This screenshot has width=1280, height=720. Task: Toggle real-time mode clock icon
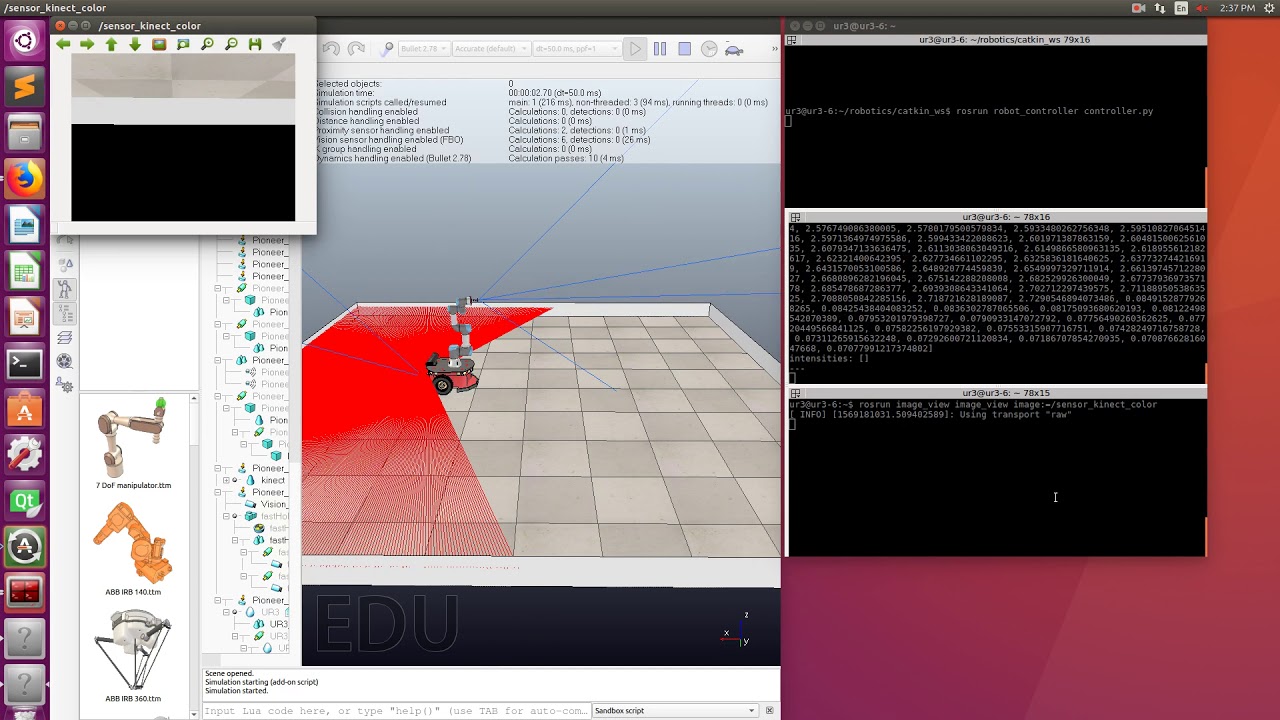click(709, 49)
